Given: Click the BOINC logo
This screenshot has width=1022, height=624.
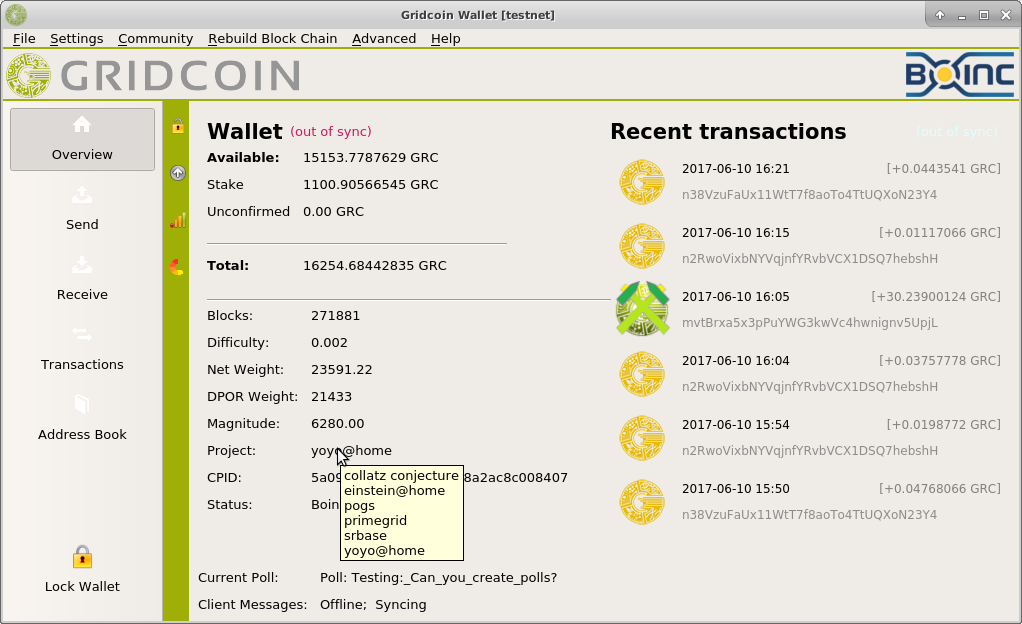Looking at the screenshot, I should pyautogui.click(x=959, y=75).
